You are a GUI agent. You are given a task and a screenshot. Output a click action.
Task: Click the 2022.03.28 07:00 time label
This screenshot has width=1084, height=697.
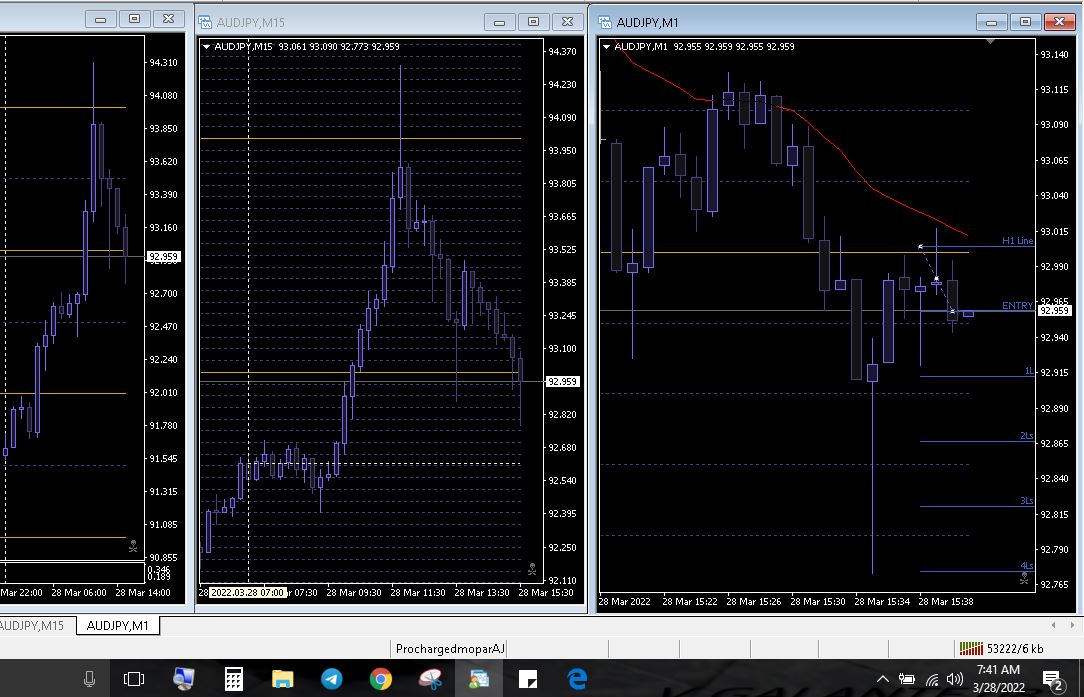(247, 593)
